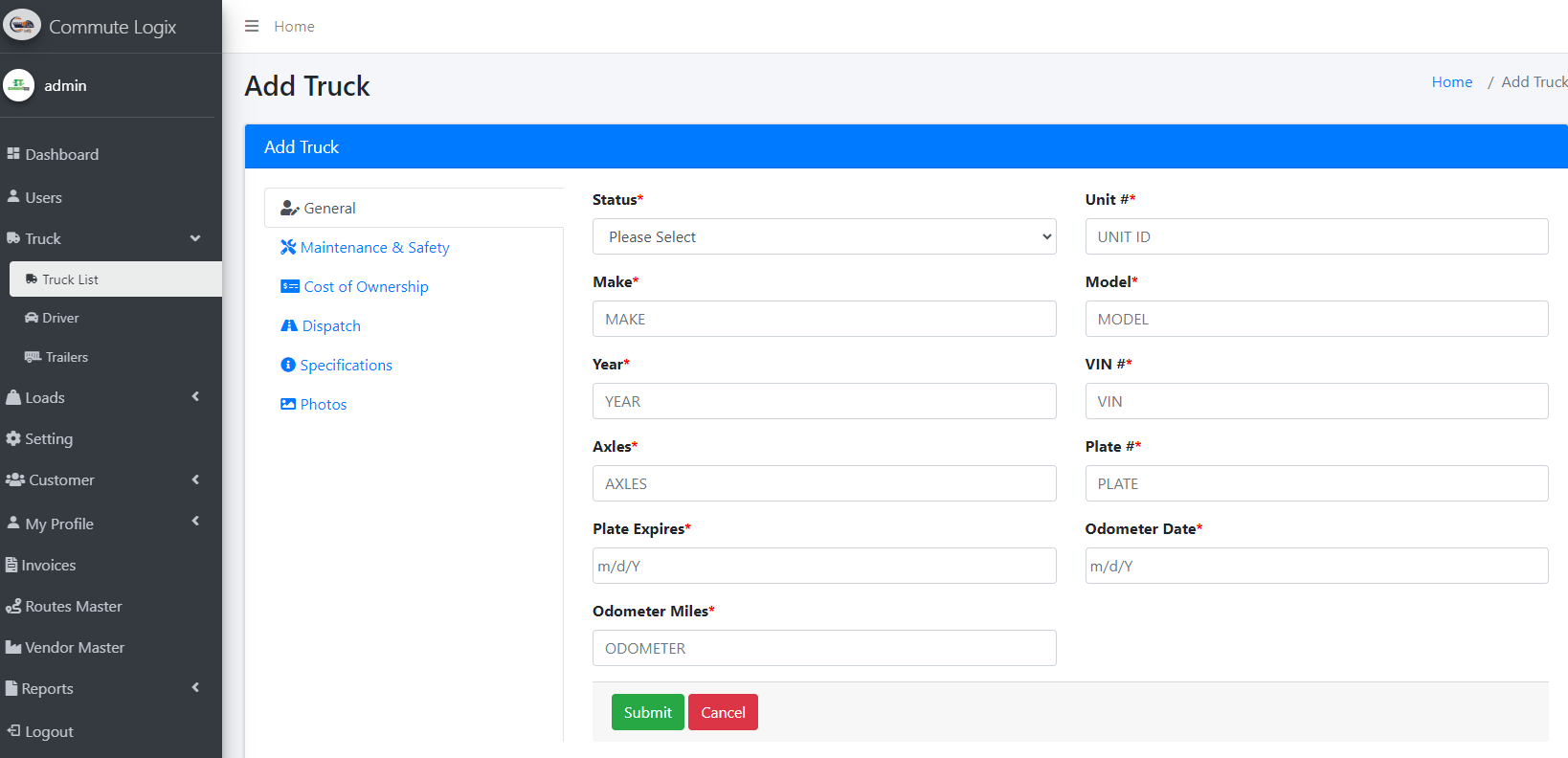Click the Setting gear icon

click(x=13, y=438)
